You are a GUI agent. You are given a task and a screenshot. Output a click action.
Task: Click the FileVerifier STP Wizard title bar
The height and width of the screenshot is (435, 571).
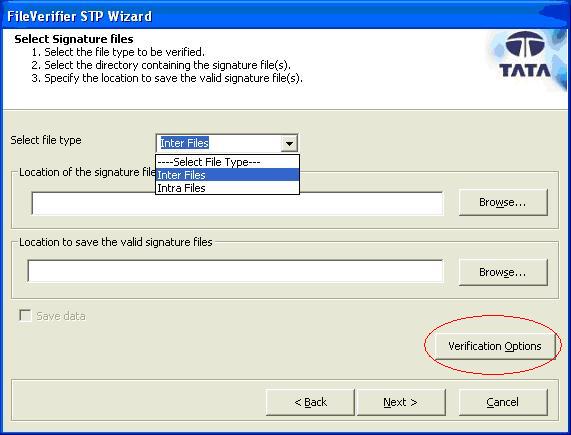pyautogui.click(x=286, y=16)
